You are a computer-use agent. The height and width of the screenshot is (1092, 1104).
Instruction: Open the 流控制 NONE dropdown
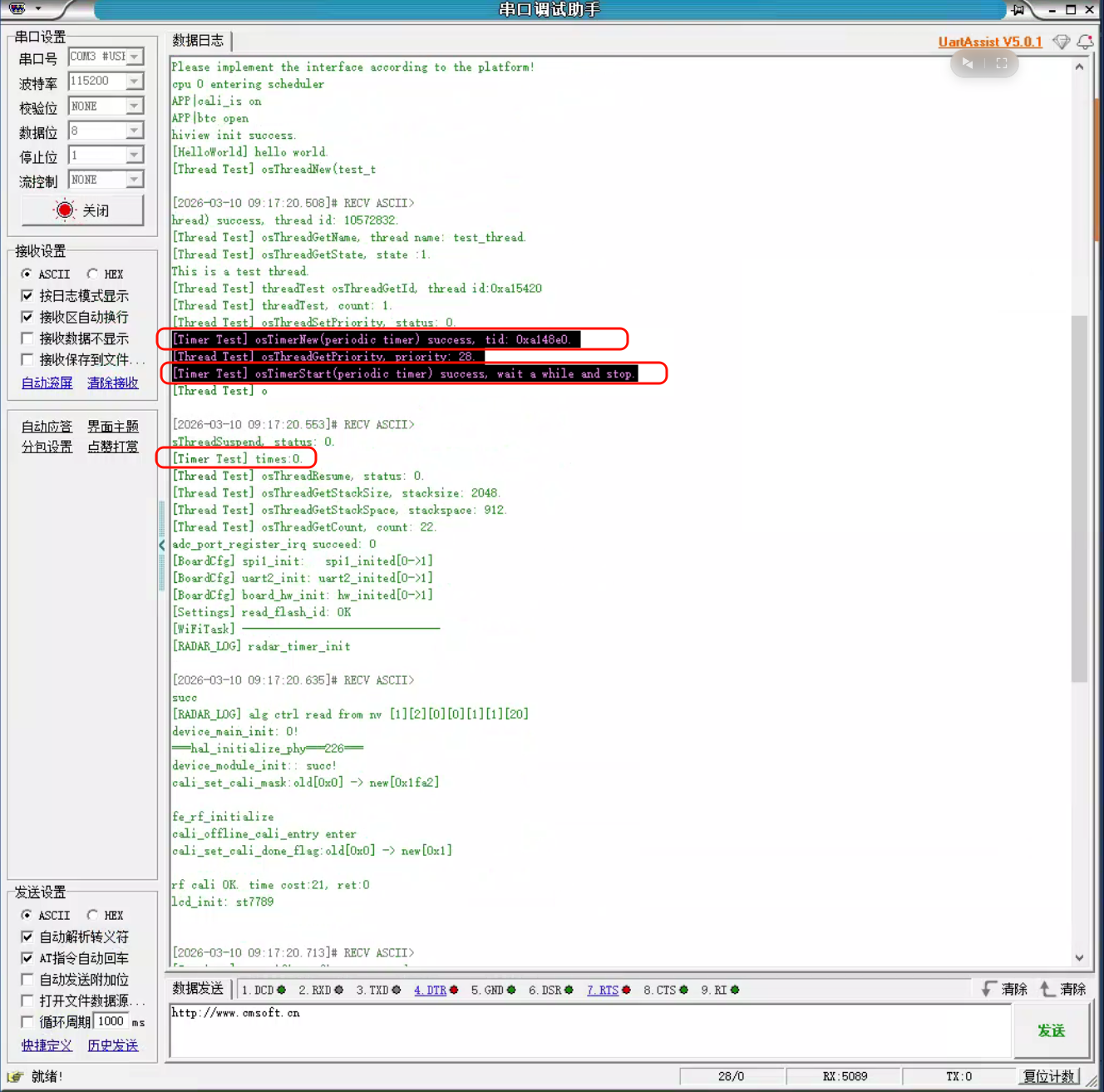pyautogui.click(x=135, y=180)
